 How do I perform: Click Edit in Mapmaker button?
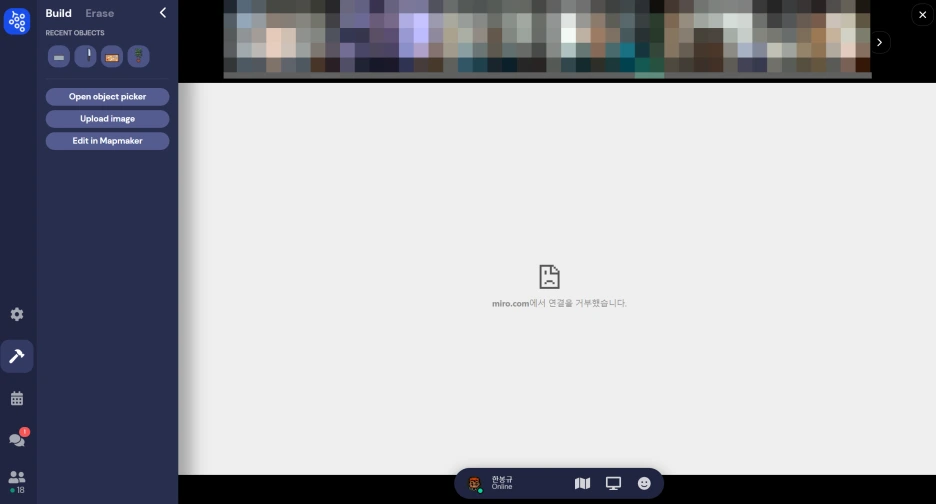[x=107, y=141]
